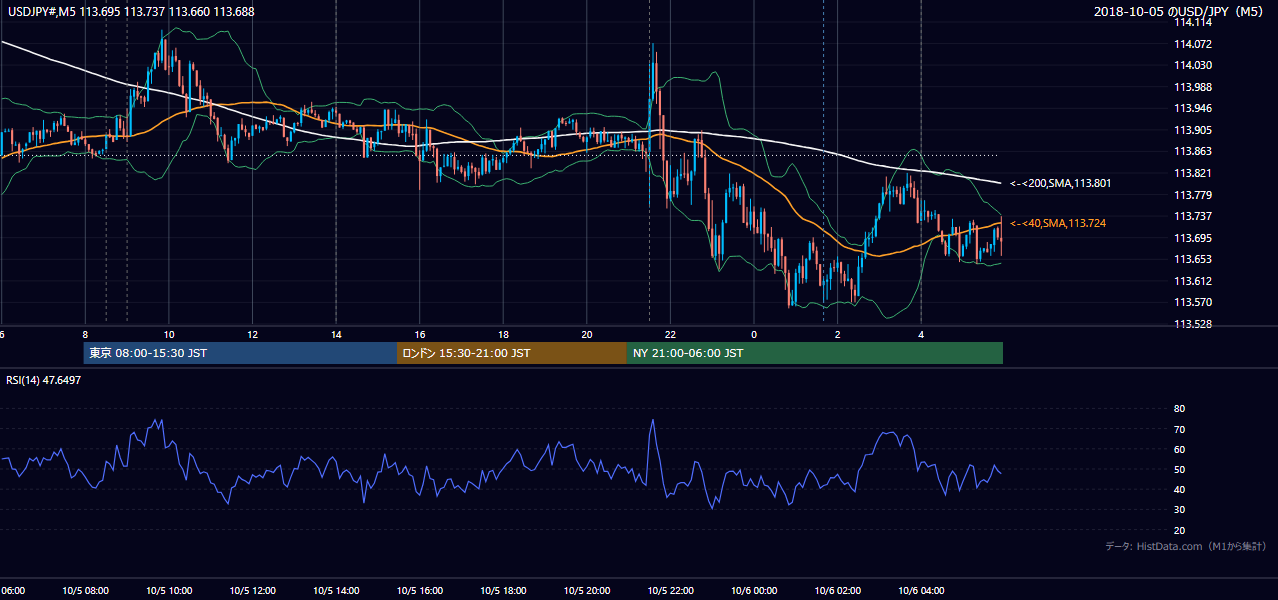Click hour tick 2 under price chart
This screenshot has width=1278, height=600.
837,335
